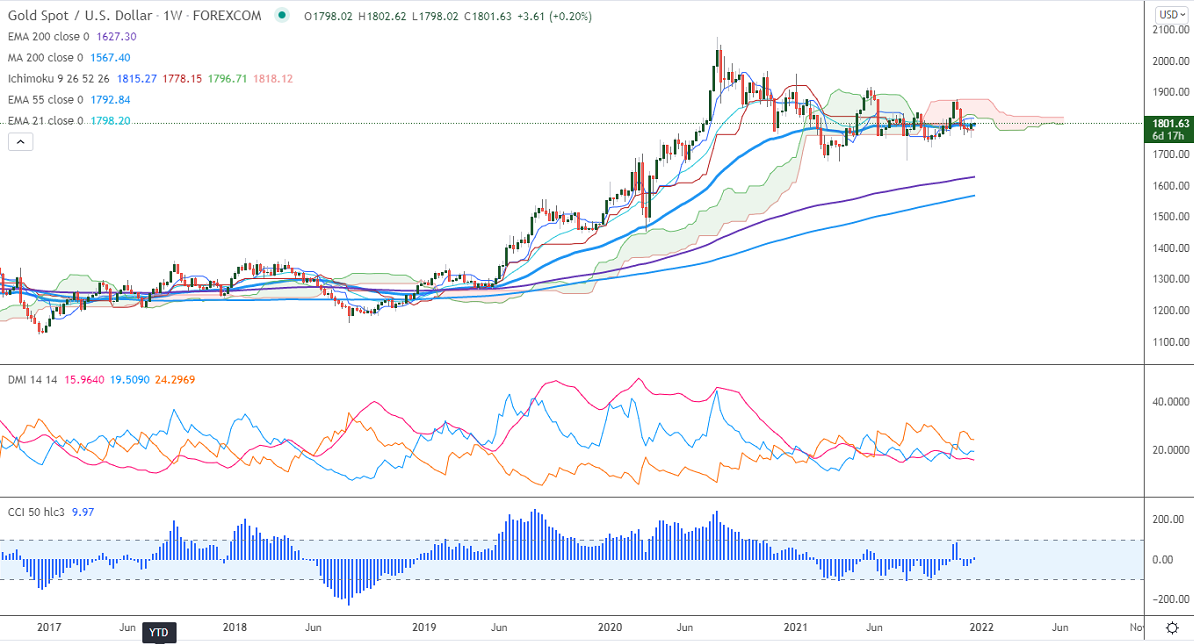The image size is (1194, 644).
Task: Click the 2017 label on time axis
Action: tap(49, 627)
